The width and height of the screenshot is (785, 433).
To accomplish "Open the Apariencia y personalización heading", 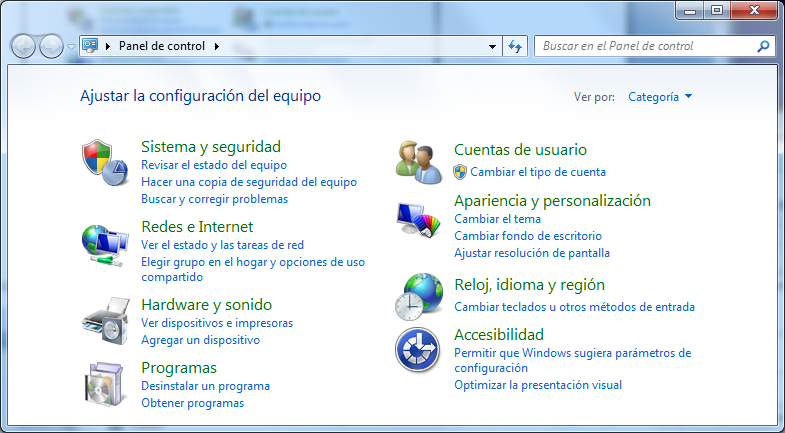I will tap(552, 201).
